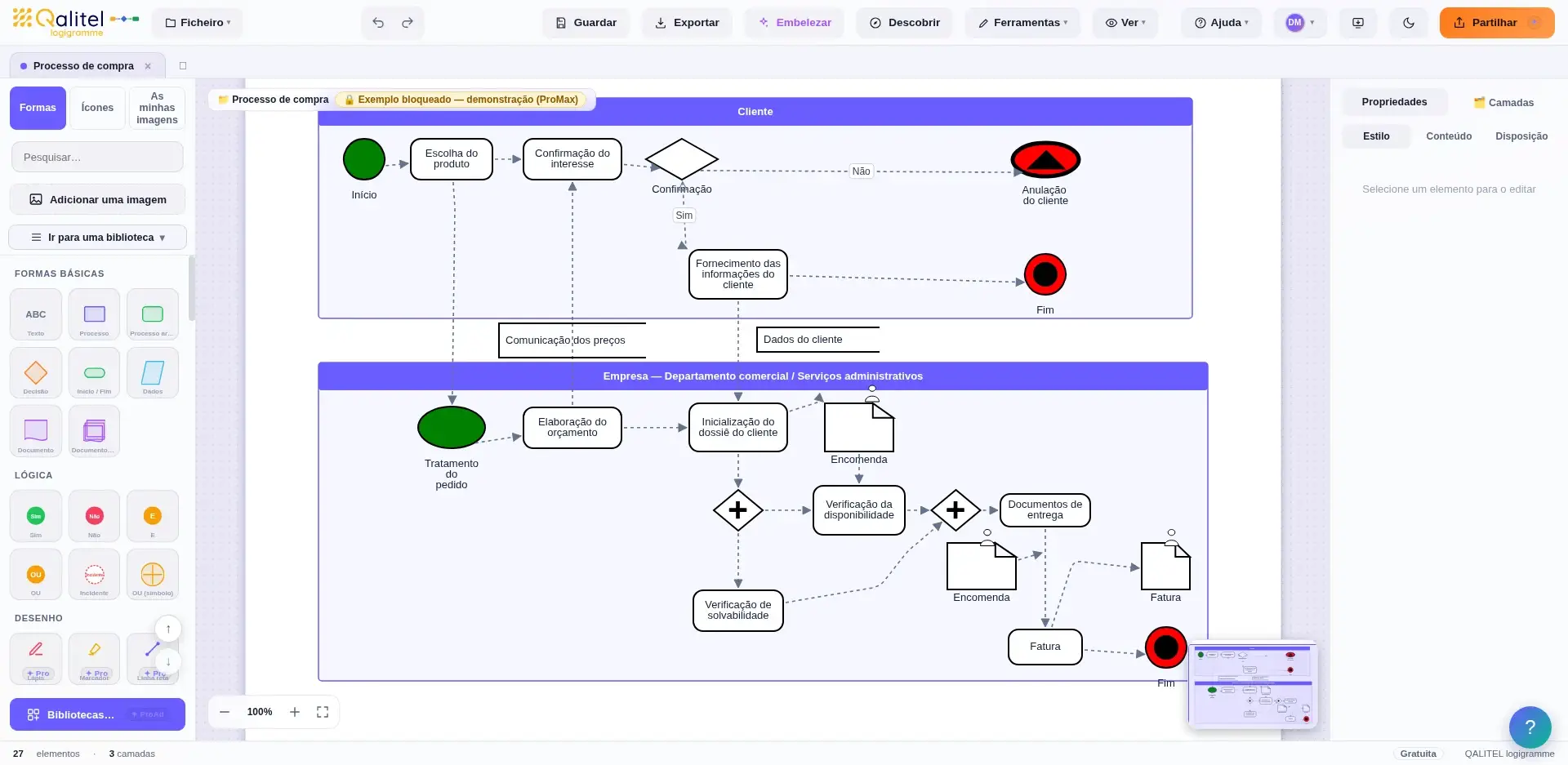Viewport: 1568px width, 765px height.
Task: Select the rounded Processo green shape
Action: click(153, 314)
